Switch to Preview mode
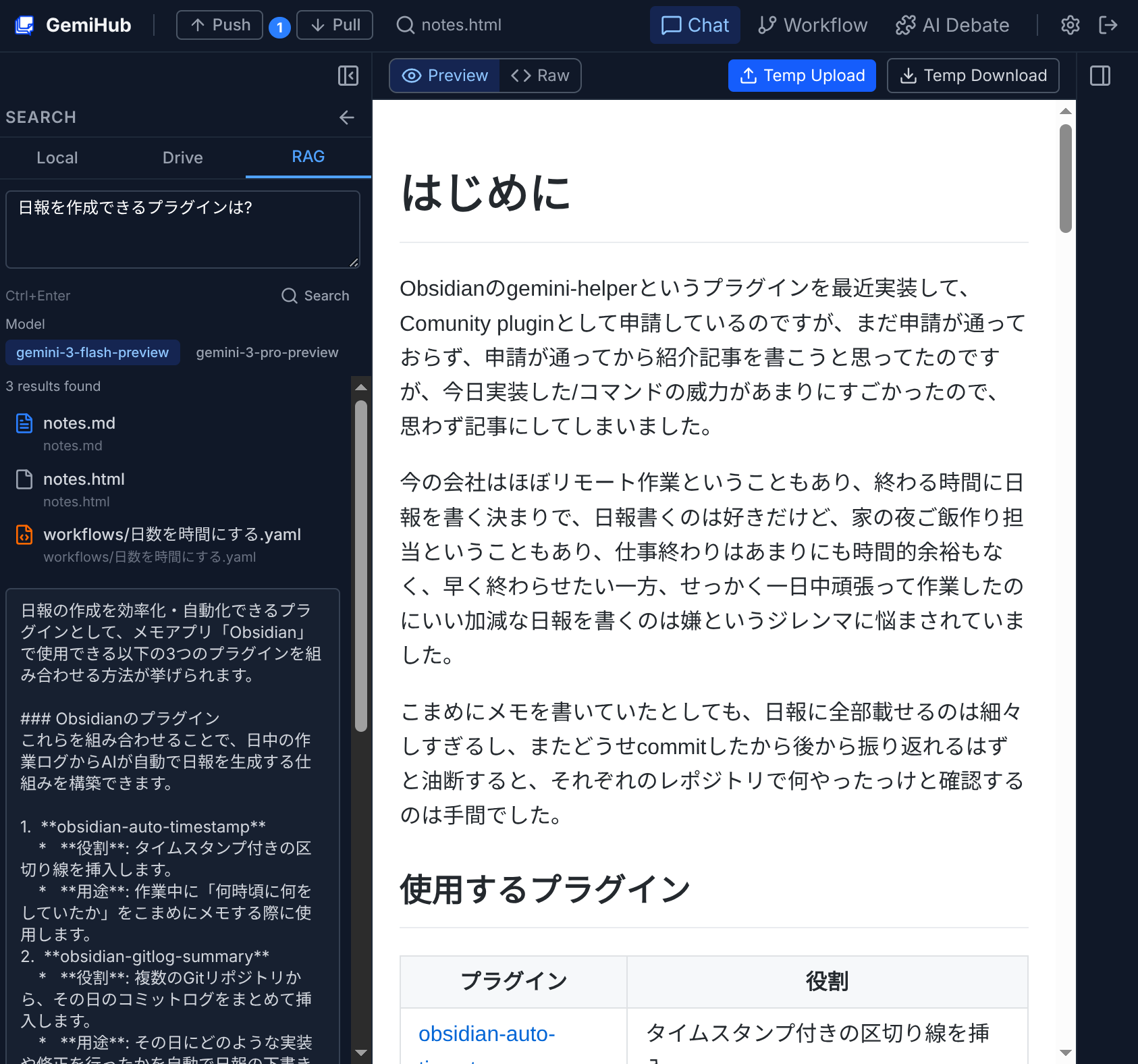The height and width of the screenshot is (1064, 1138). [445, 76]
